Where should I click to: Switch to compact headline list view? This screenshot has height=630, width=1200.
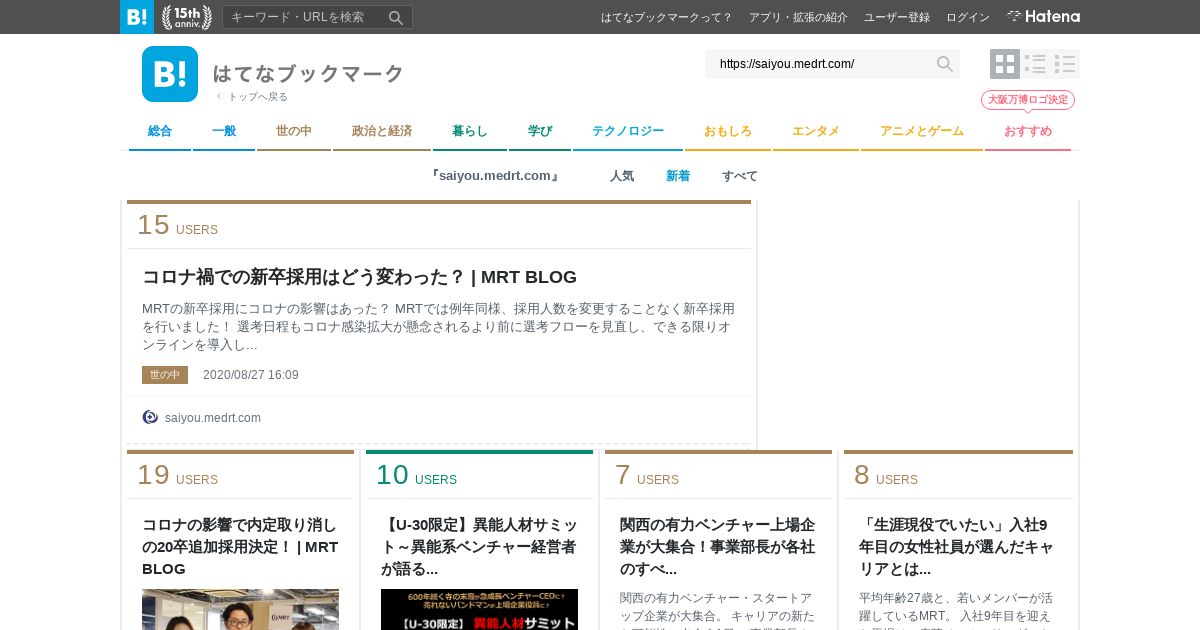(x=1065, y=64)
